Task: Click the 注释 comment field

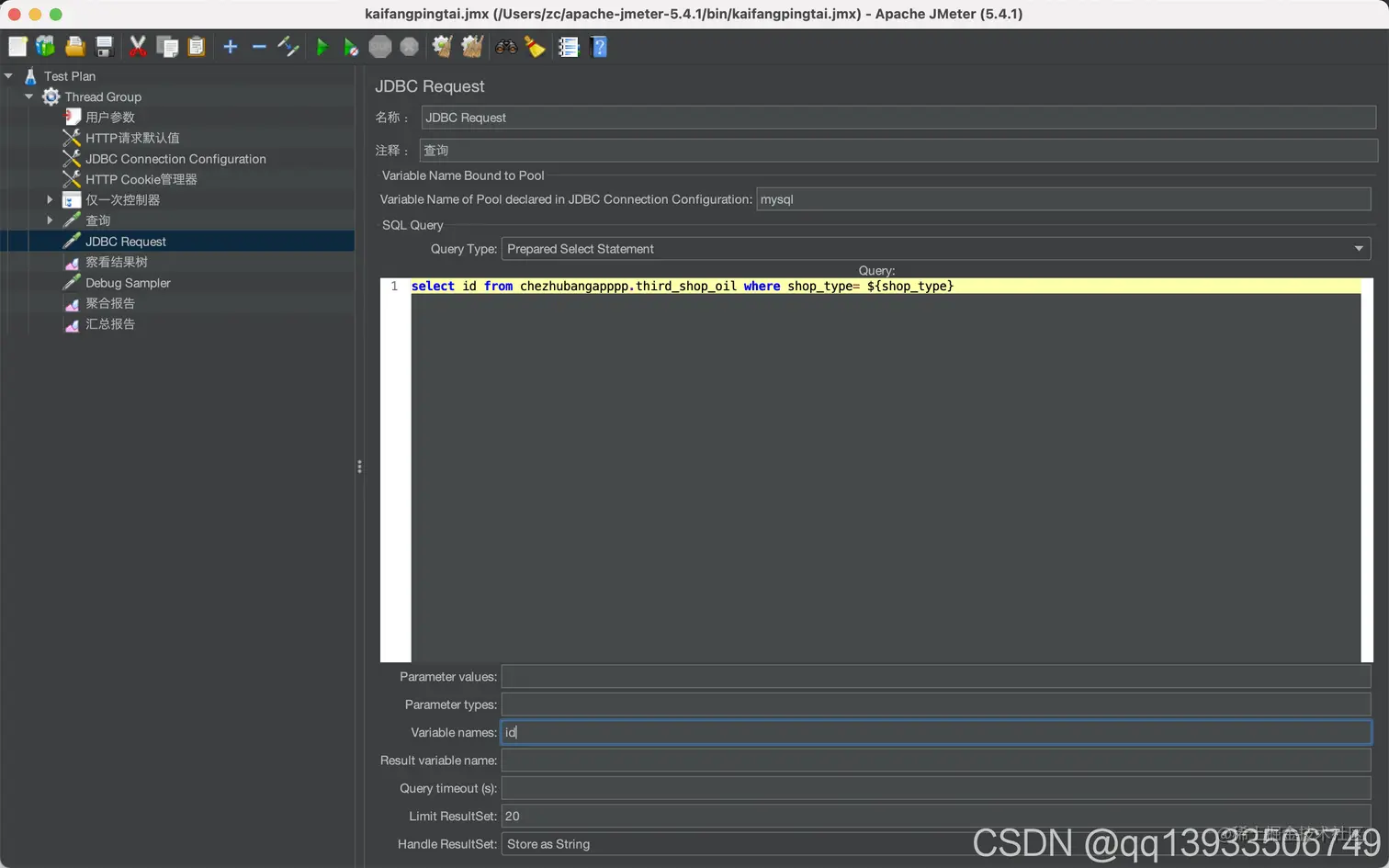Action: pyautogui.click(x=898, y=151)
